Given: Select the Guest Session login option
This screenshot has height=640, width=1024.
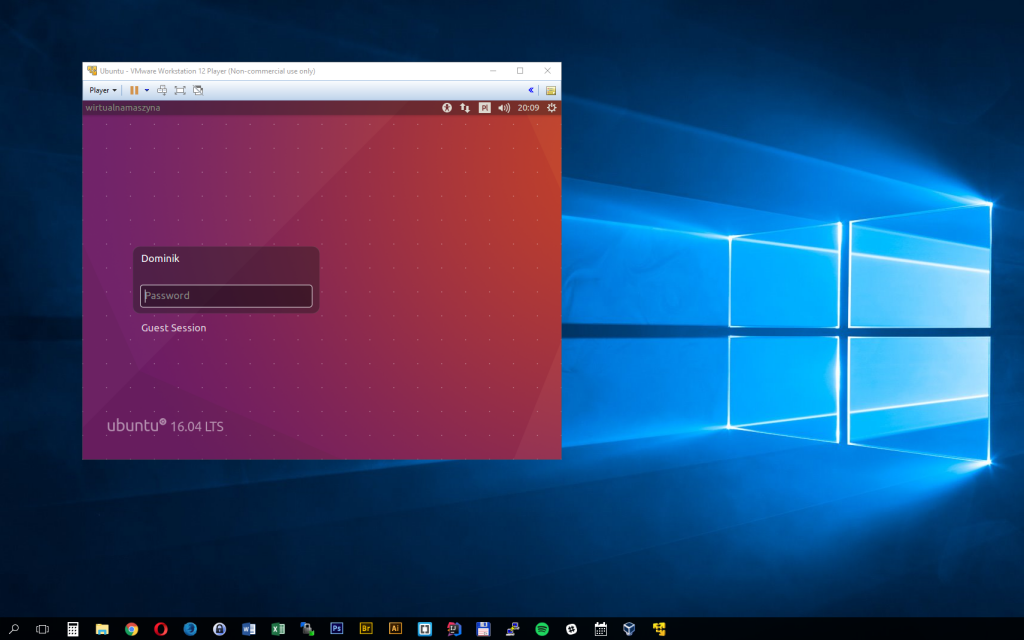Looking at the screenshot, I should click(174, 328).
